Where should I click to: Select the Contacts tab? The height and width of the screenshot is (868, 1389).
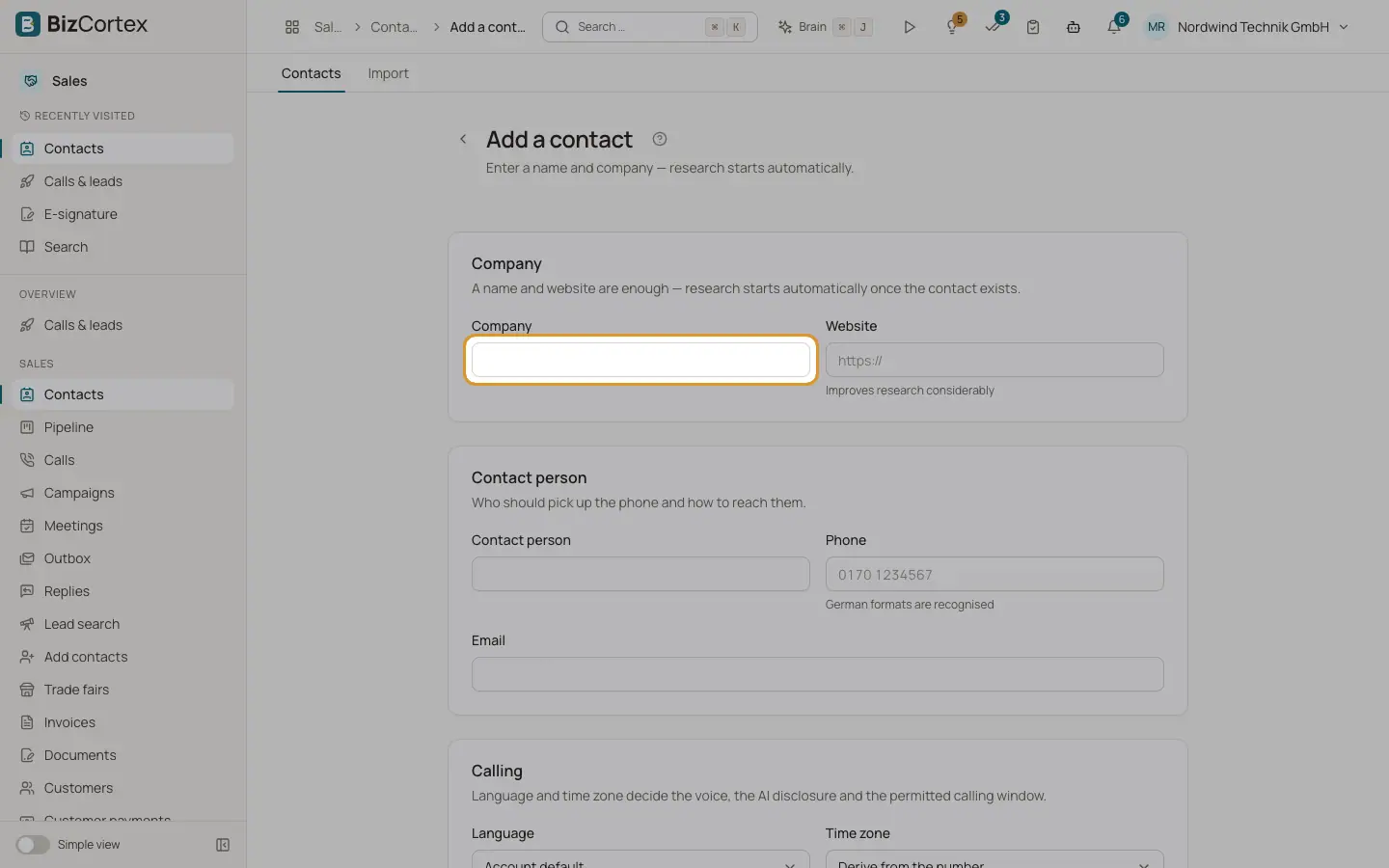[311, 73]
